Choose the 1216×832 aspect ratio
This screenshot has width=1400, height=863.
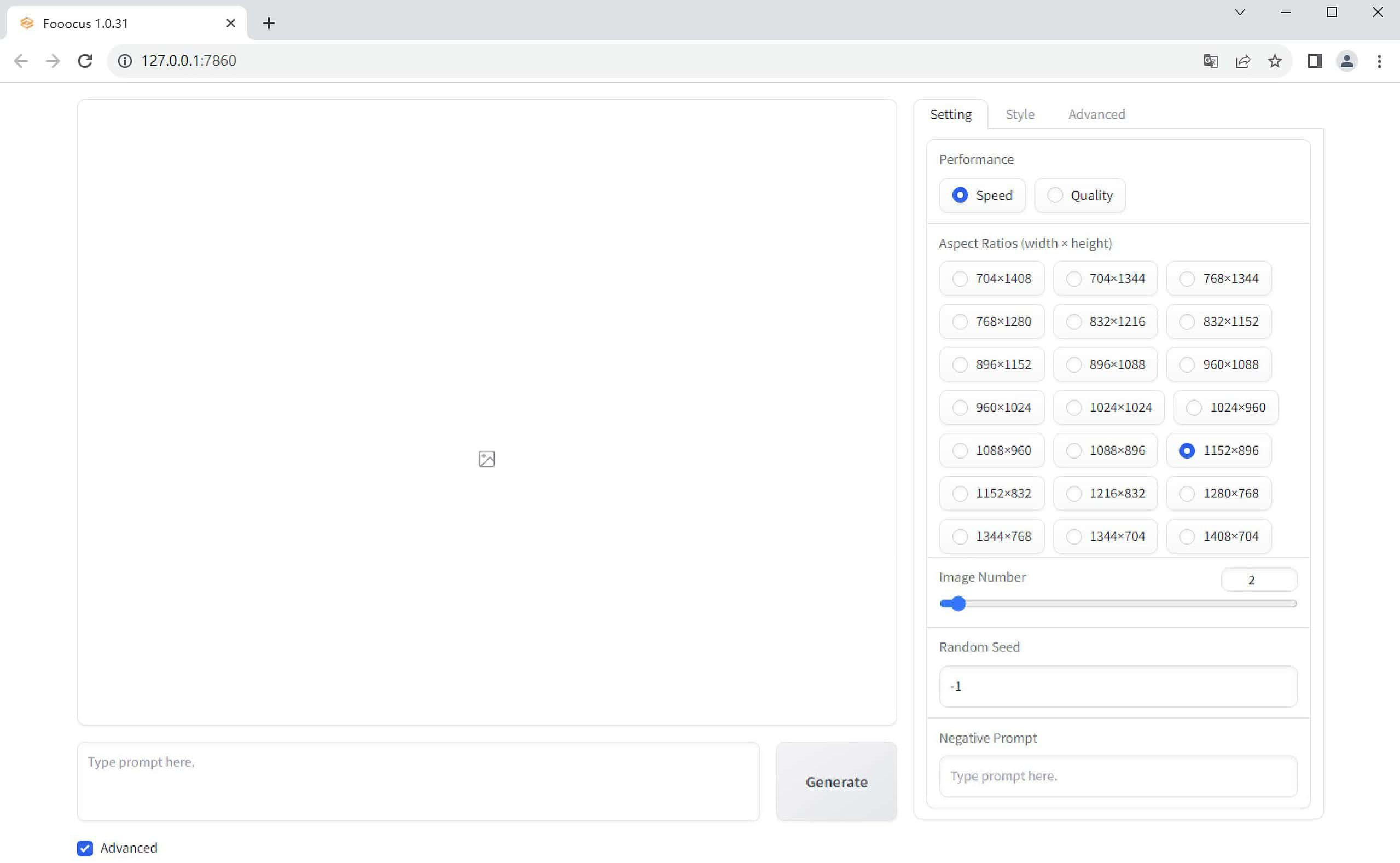(1105, 493)
